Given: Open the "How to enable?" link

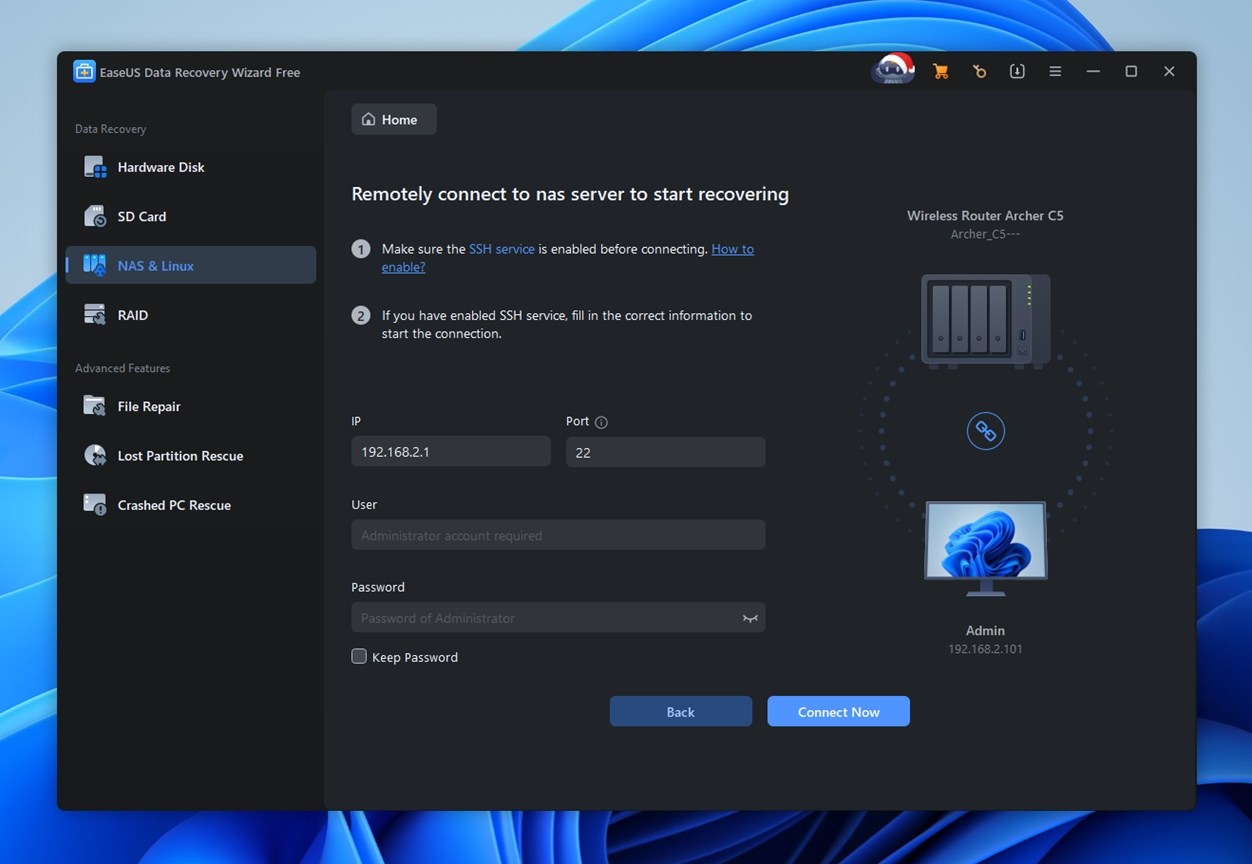Looking at the screenshot, I should pos(732,250).
